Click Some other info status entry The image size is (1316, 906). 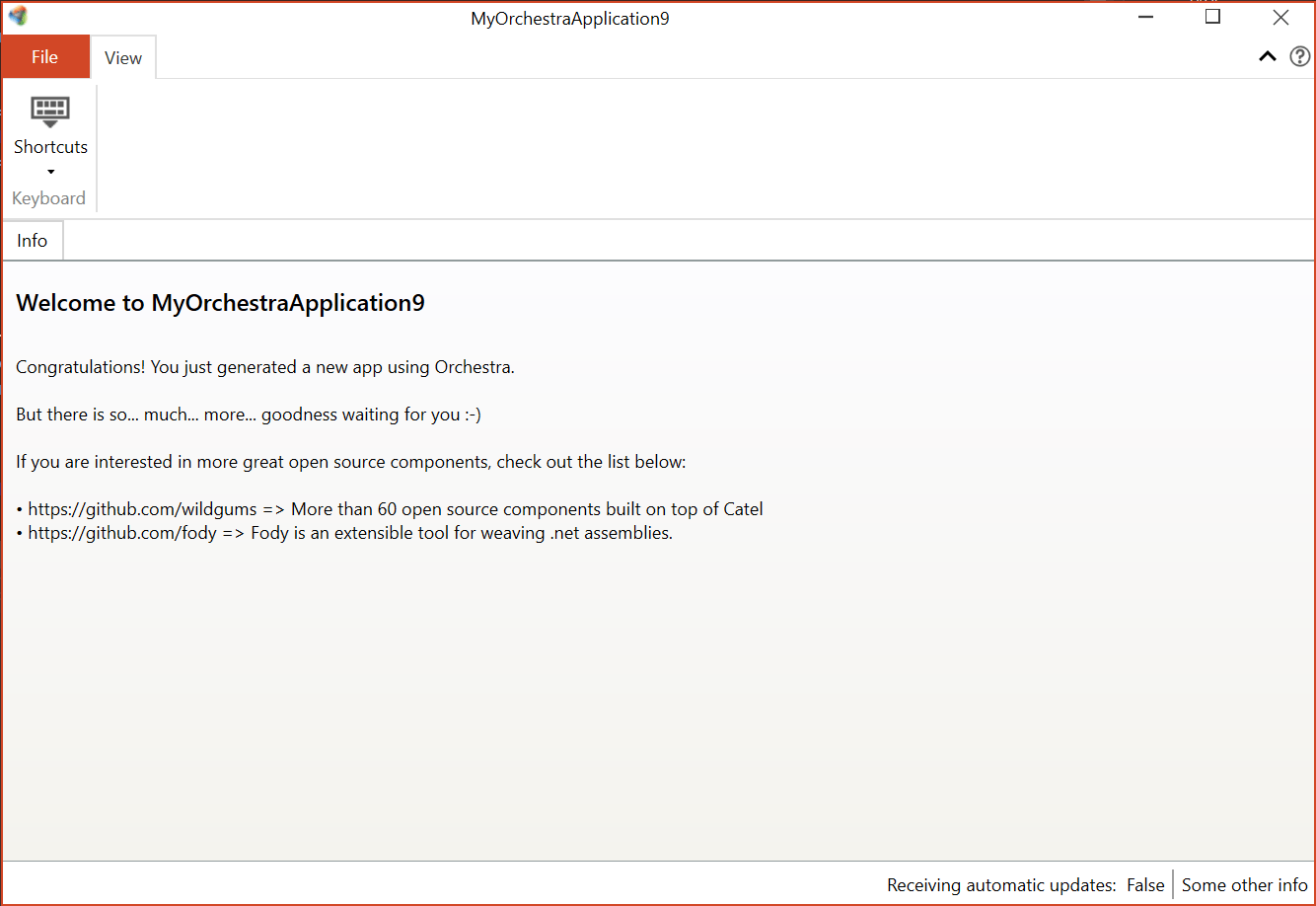click(1244, 885)
